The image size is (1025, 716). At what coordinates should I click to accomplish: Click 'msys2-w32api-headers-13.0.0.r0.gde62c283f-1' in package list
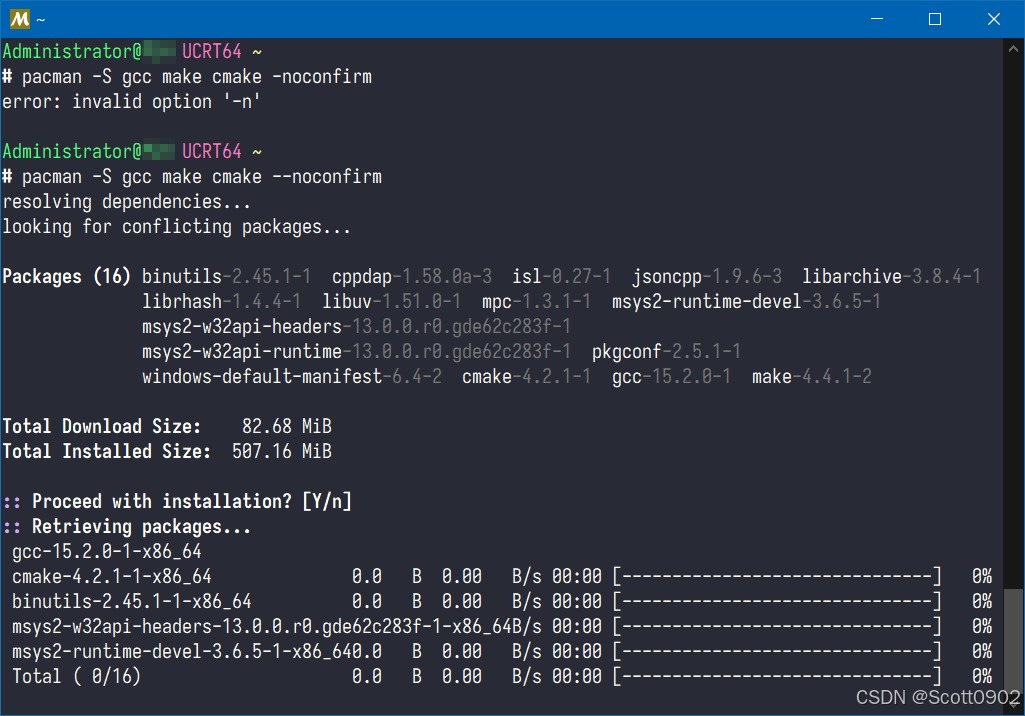pos(356,326)
